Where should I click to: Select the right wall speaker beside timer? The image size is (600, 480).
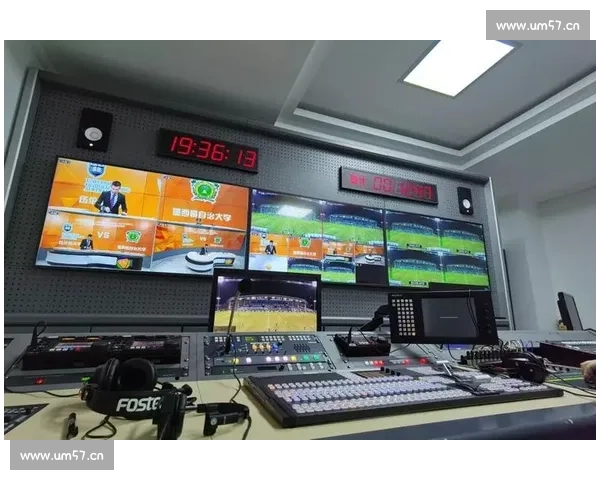[x=465, y=199]
